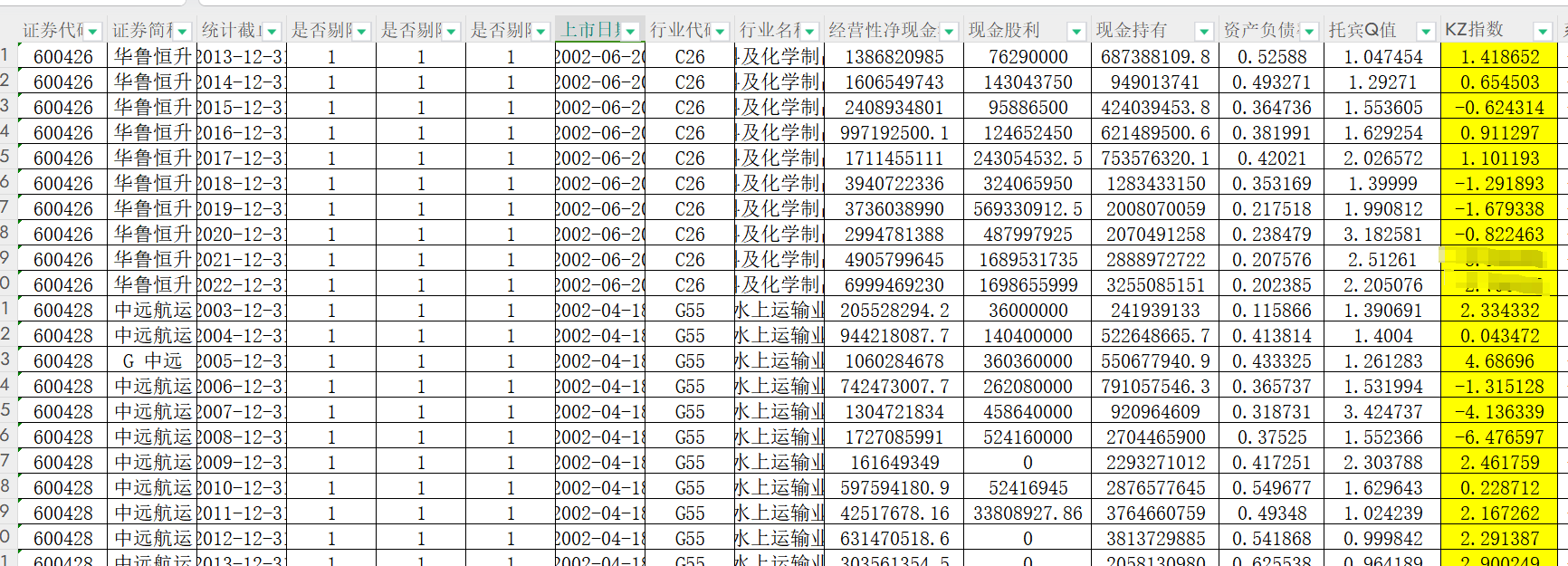Open the 托宾Q值 column filter dropdown

[1425, 31]
